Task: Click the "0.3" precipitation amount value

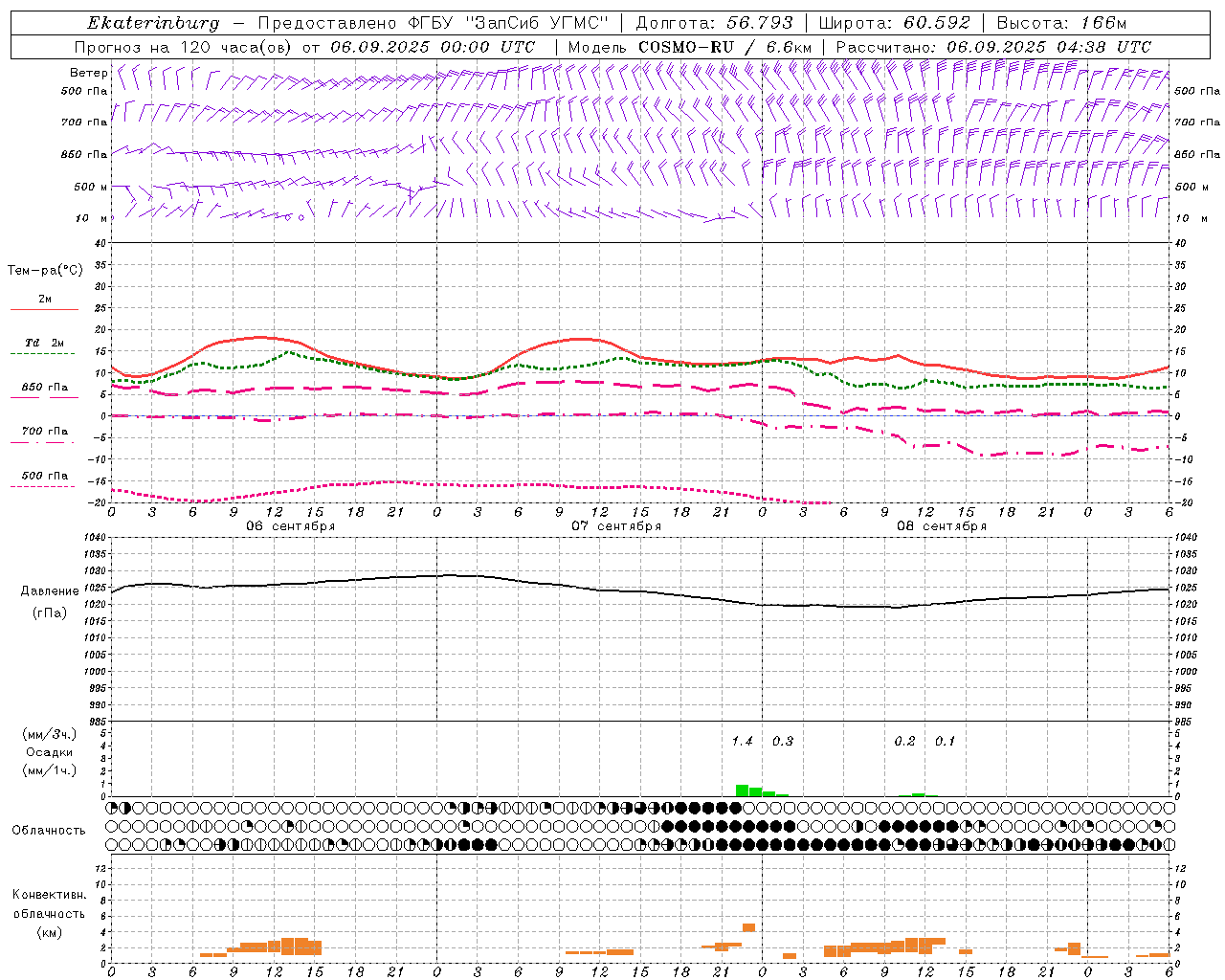Action: point(783,742)
